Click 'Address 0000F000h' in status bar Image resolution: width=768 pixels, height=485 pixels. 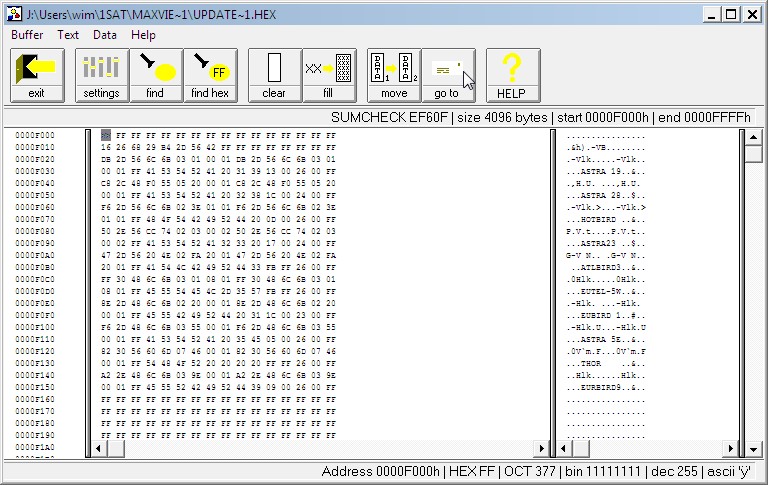(381, 471)
